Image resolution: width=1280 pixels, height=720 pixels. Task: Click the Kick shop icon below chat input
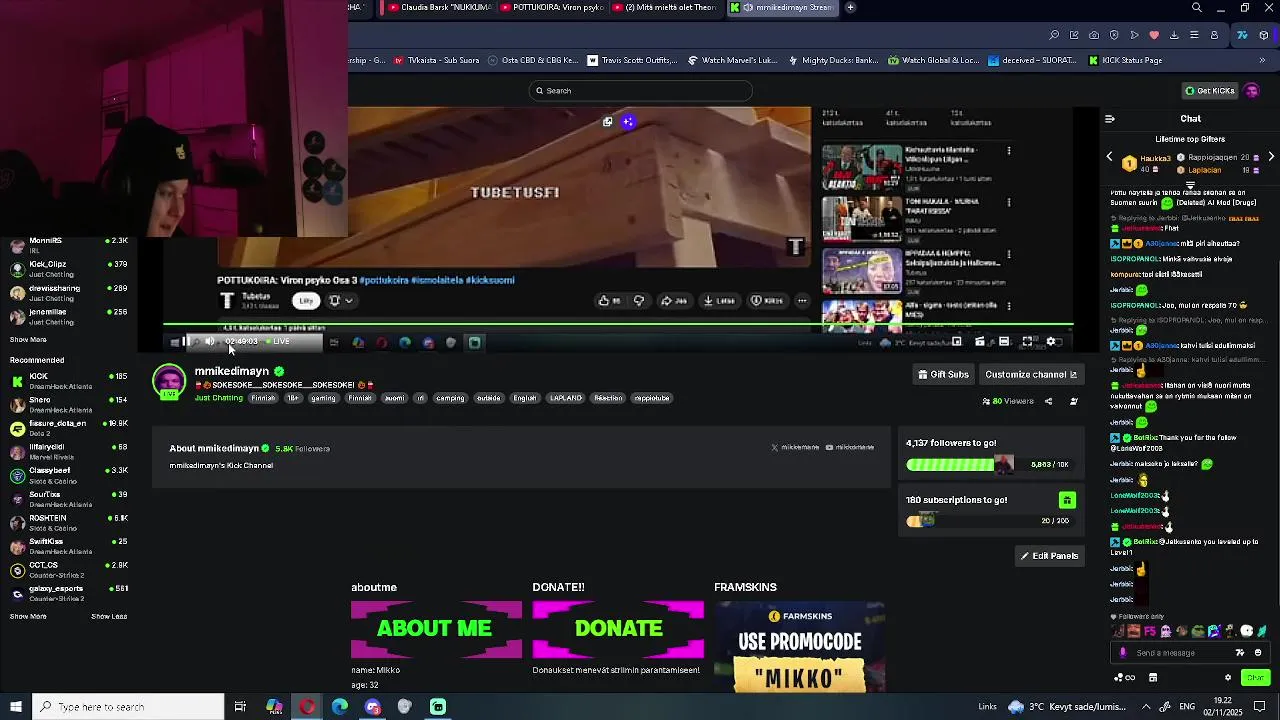point(1153,678)
